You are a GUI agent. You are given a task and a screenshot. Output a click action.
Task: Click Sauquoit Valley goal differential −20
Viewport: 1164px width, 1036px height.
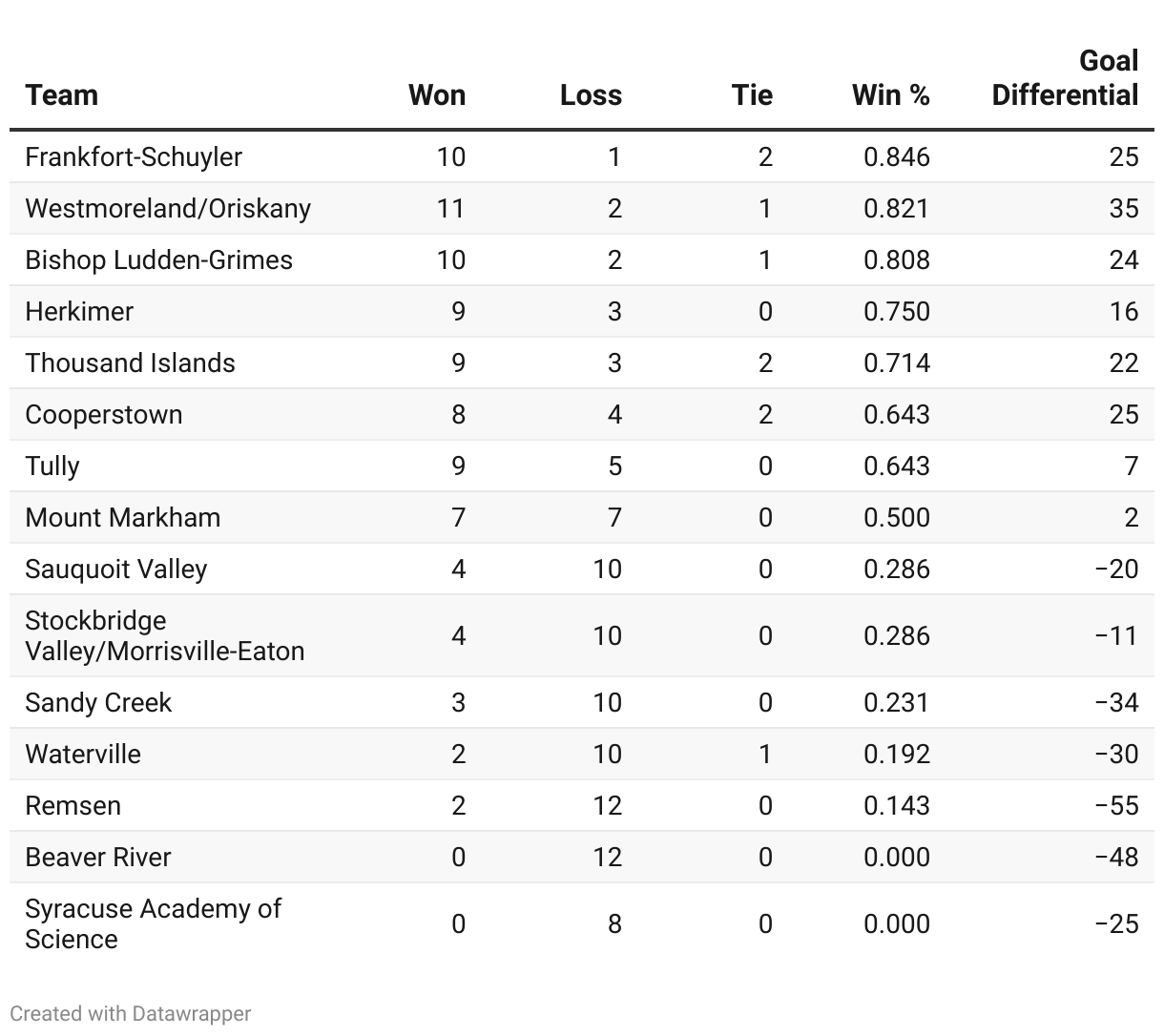click(1116, 570)
